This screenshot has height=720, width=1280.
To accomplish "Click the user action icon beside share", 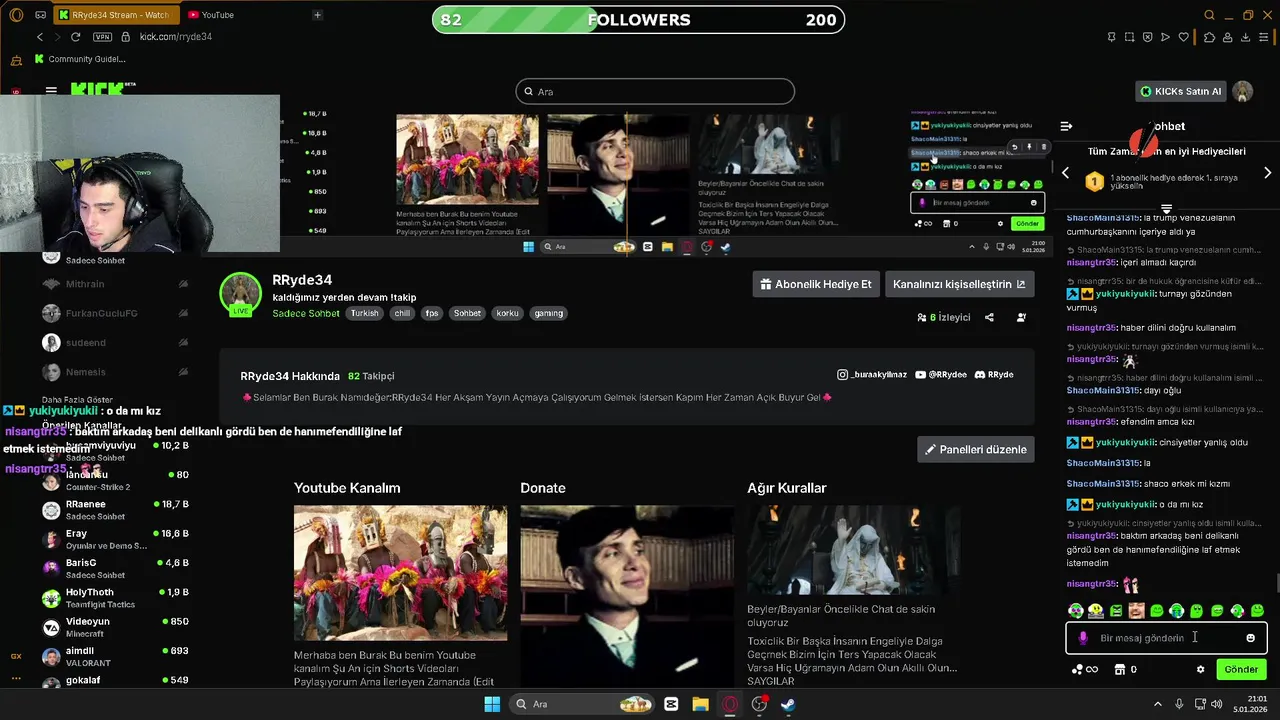I will pos(1021,317).
